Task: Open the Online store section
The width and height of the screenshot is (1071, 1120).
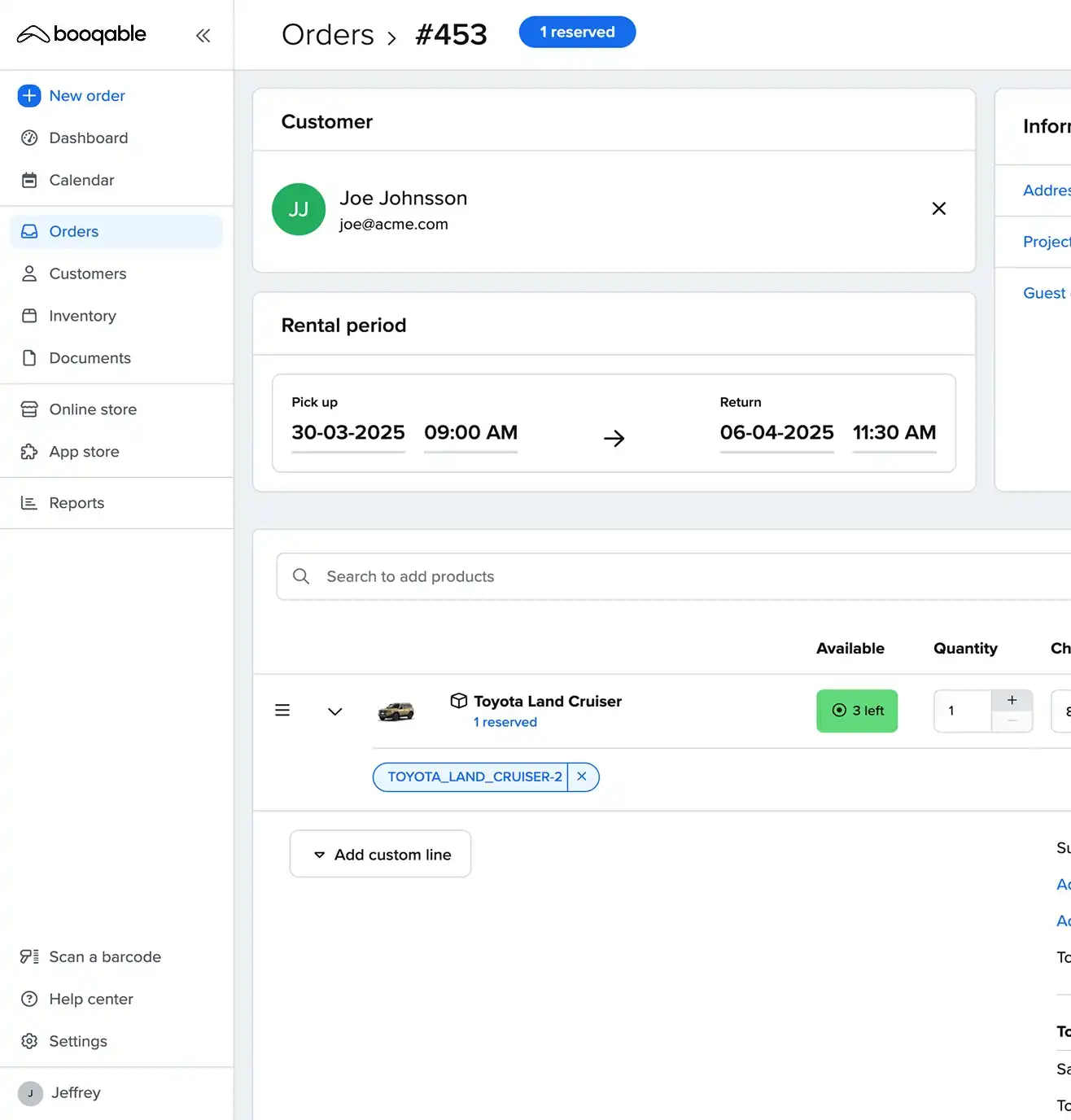Action: pyautogui.click(x=93, y=409)
